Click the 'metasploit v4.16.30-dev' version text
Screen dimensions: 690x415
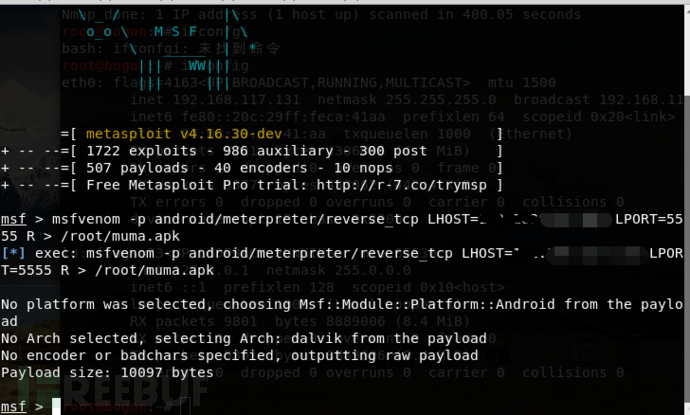click(184, 134)
